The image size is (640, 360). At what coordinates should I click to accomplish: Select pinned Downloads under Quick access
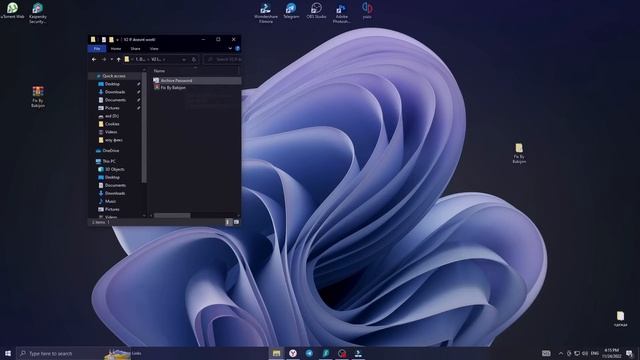pyautogui.click(x=115, y=92)
